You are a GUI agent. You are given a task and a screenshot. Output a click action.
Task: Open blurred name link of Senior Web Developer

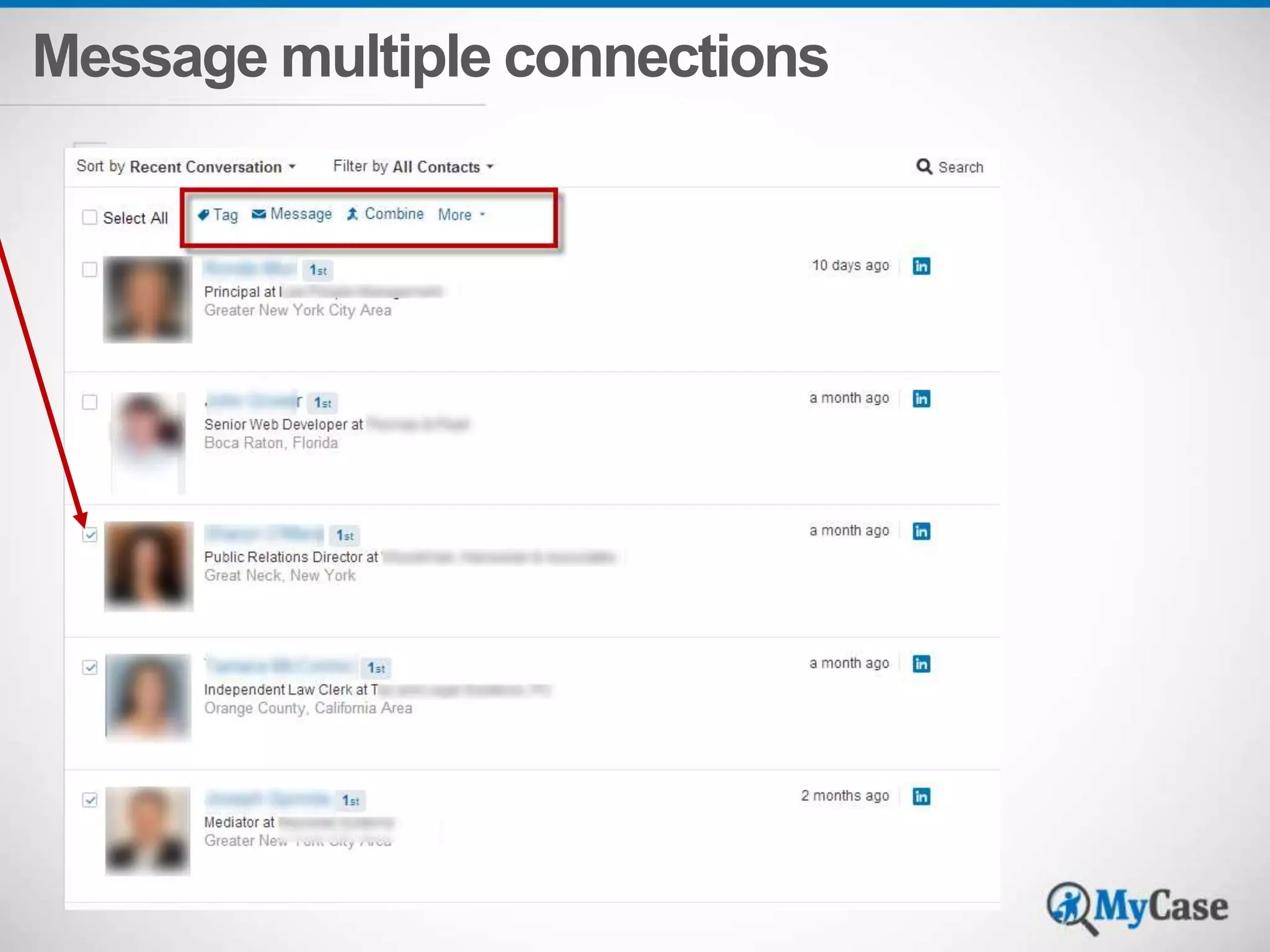[x=253, y=401]
